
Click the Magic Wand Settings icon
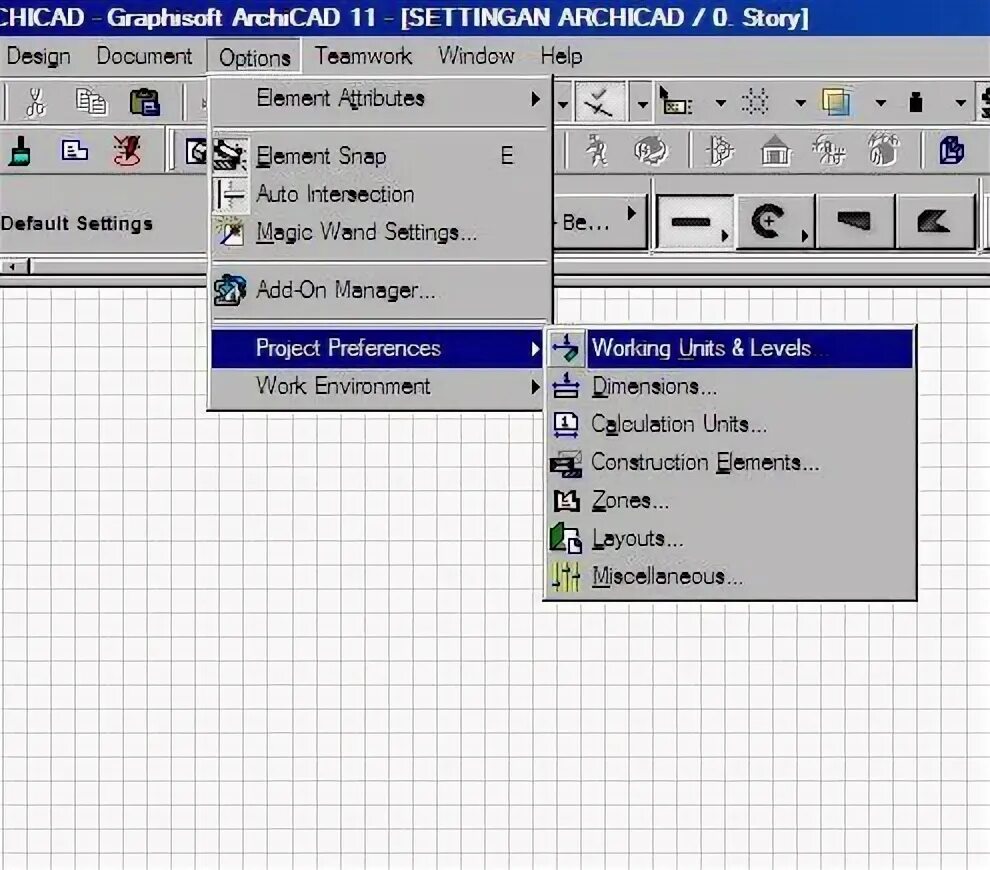[x=230, y=232]
